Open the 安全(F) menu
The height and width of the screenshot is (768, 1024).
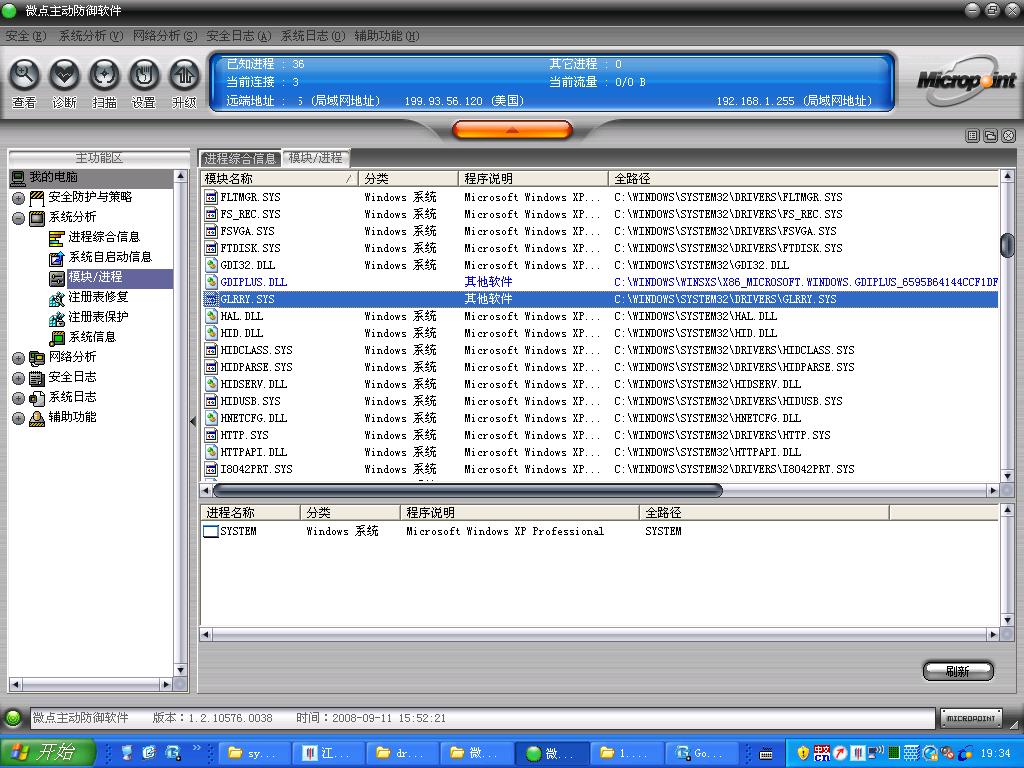pyautogui.click(x=26, y=36)
